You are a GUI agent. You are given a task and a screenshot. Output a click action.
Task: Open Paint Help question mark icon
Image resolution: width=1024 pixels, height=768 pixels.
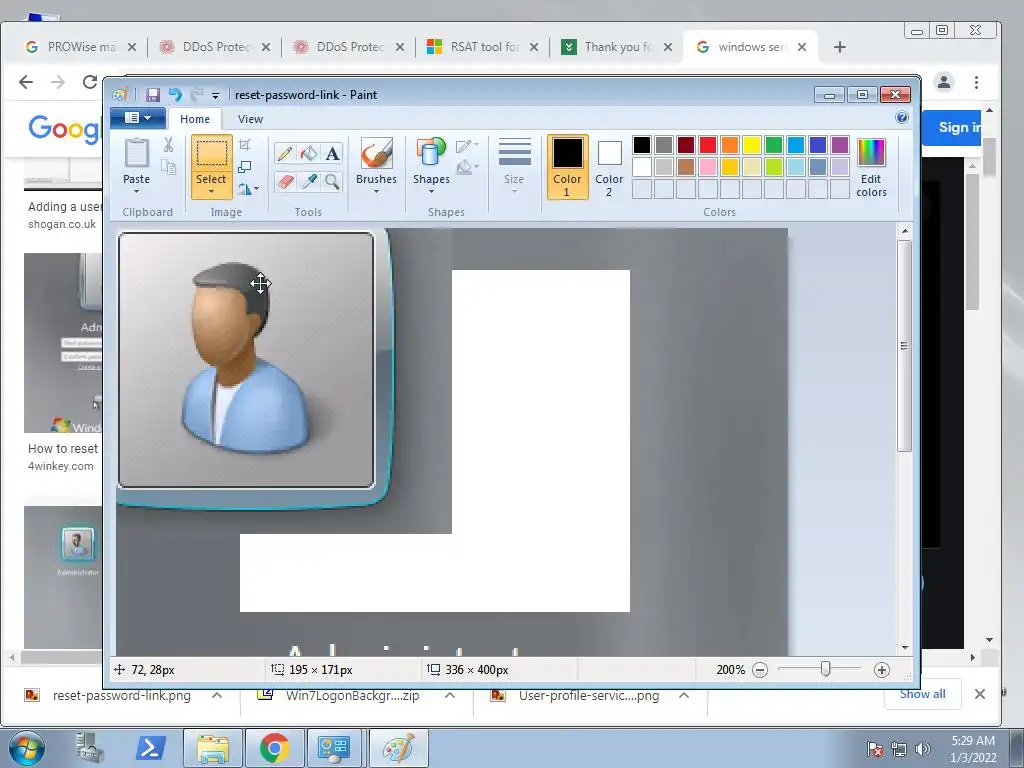click(902, 118)
